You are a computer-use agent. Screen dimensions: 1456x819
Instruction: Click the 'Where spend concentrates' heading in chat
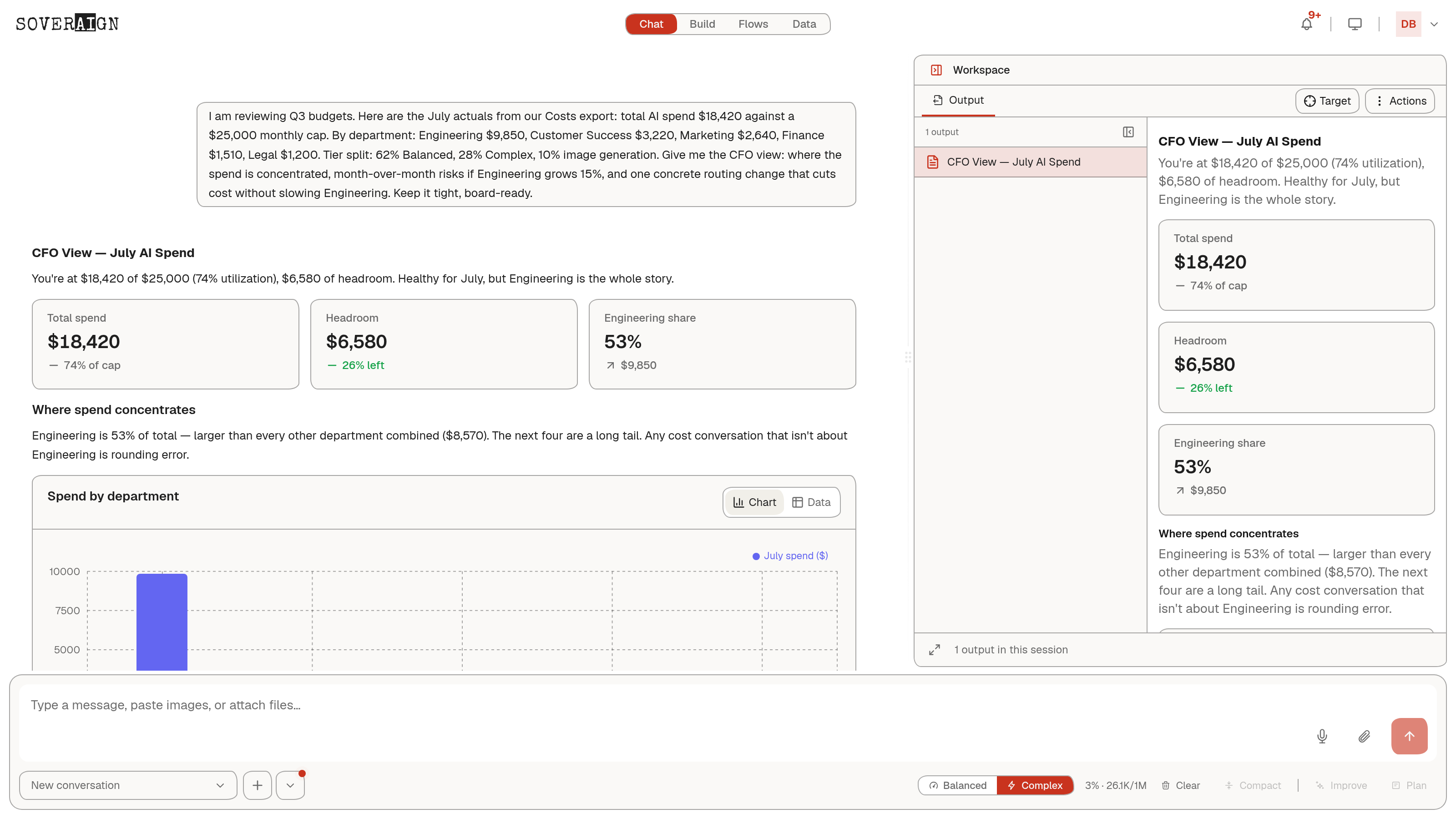click(114, 410)
